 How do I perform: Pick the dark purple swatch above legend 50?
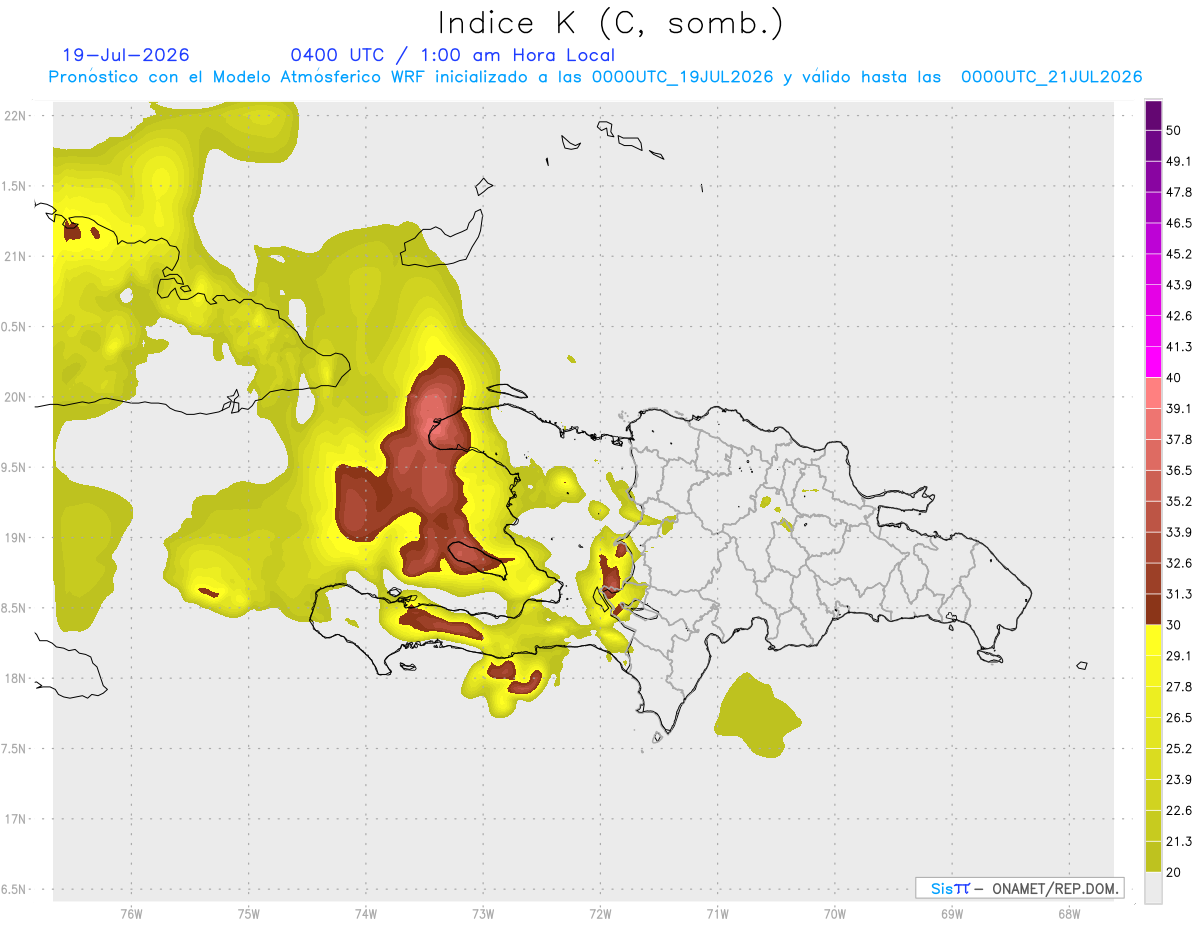(x=1154, y=115)
